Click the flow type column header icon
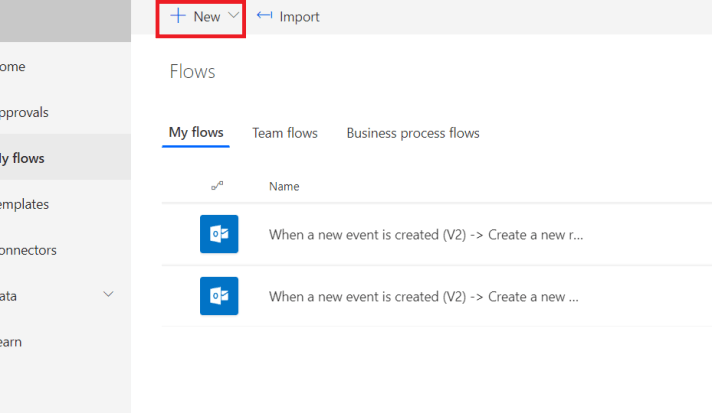The height and width of the screenshot is (413, 712). (217, 186)
